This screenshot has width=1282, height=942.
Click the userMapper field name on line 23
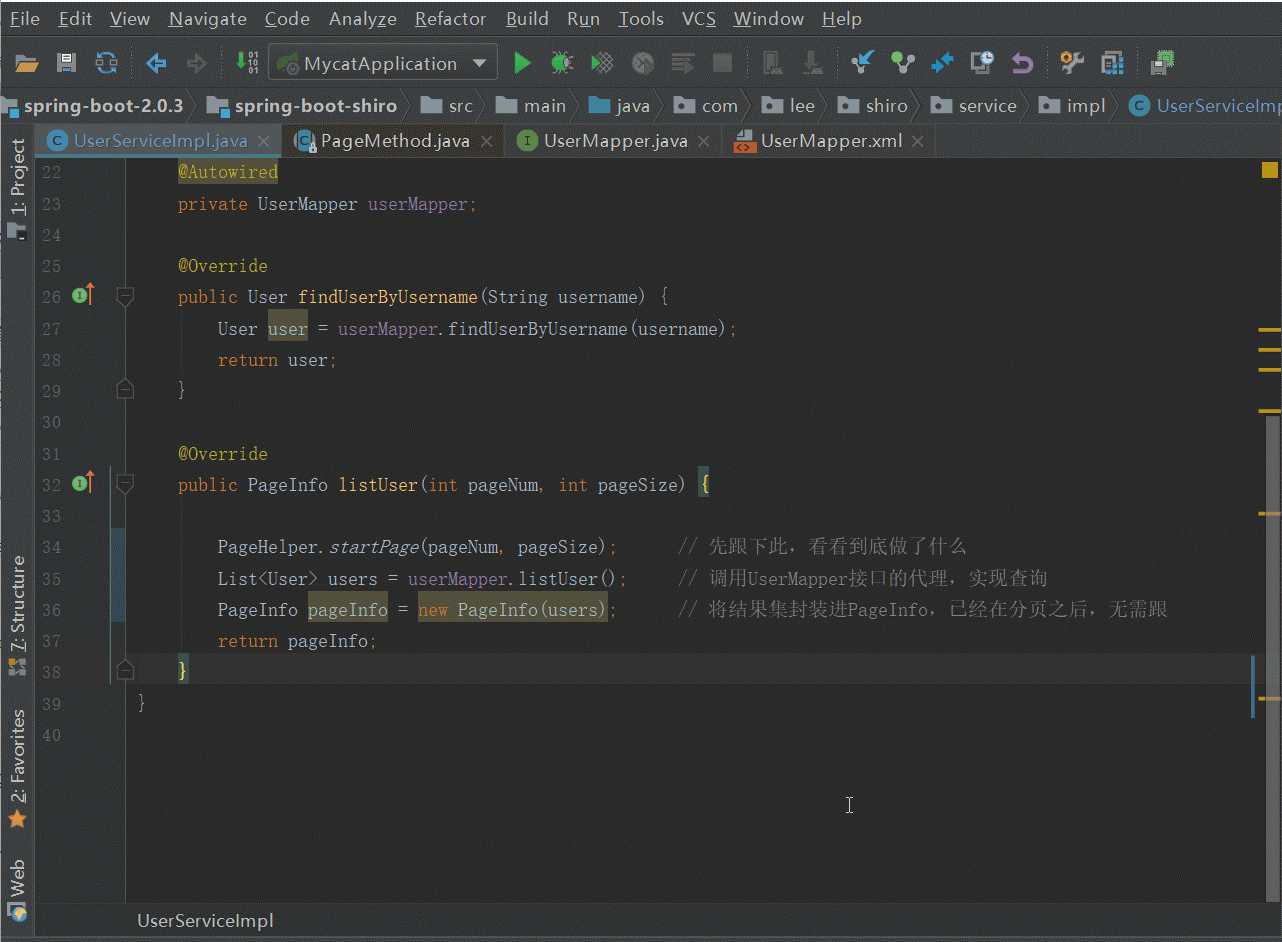[418, 204]
